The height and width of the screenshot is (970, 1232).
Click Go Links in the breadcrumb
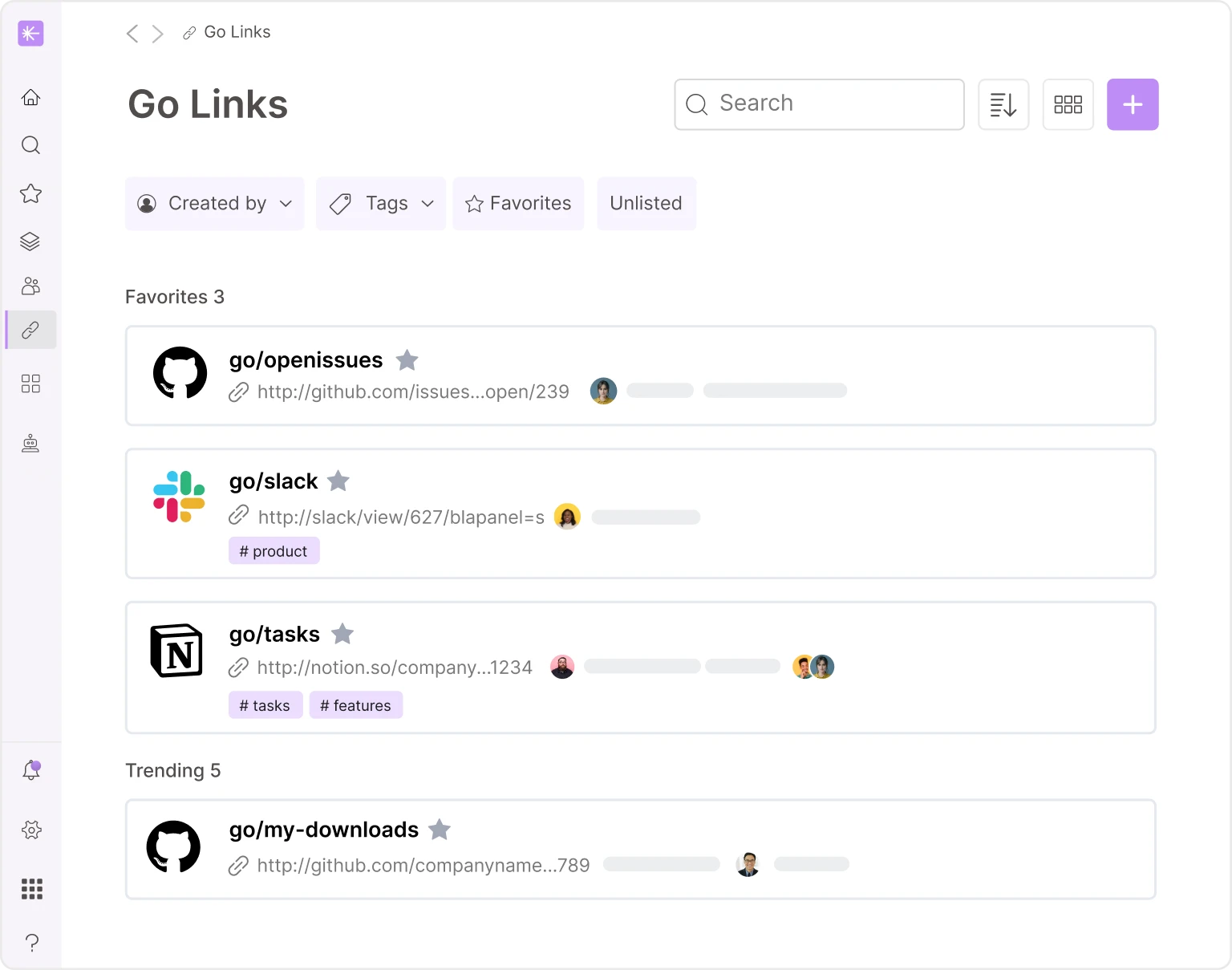pos(237,31)
